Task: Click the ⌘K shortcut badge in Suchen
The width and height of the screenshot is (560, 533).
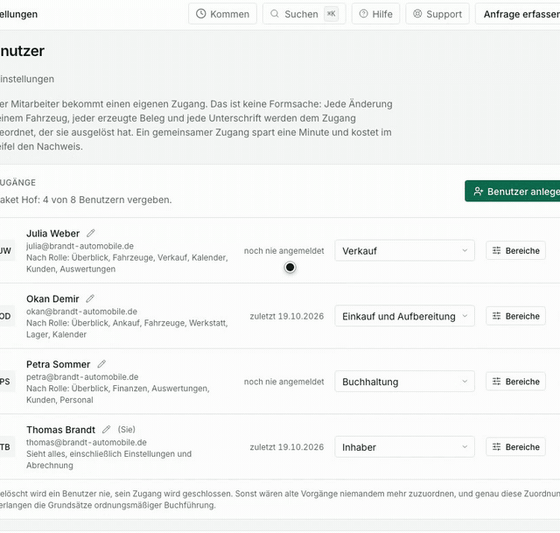Action: click(x=331, y=14)
